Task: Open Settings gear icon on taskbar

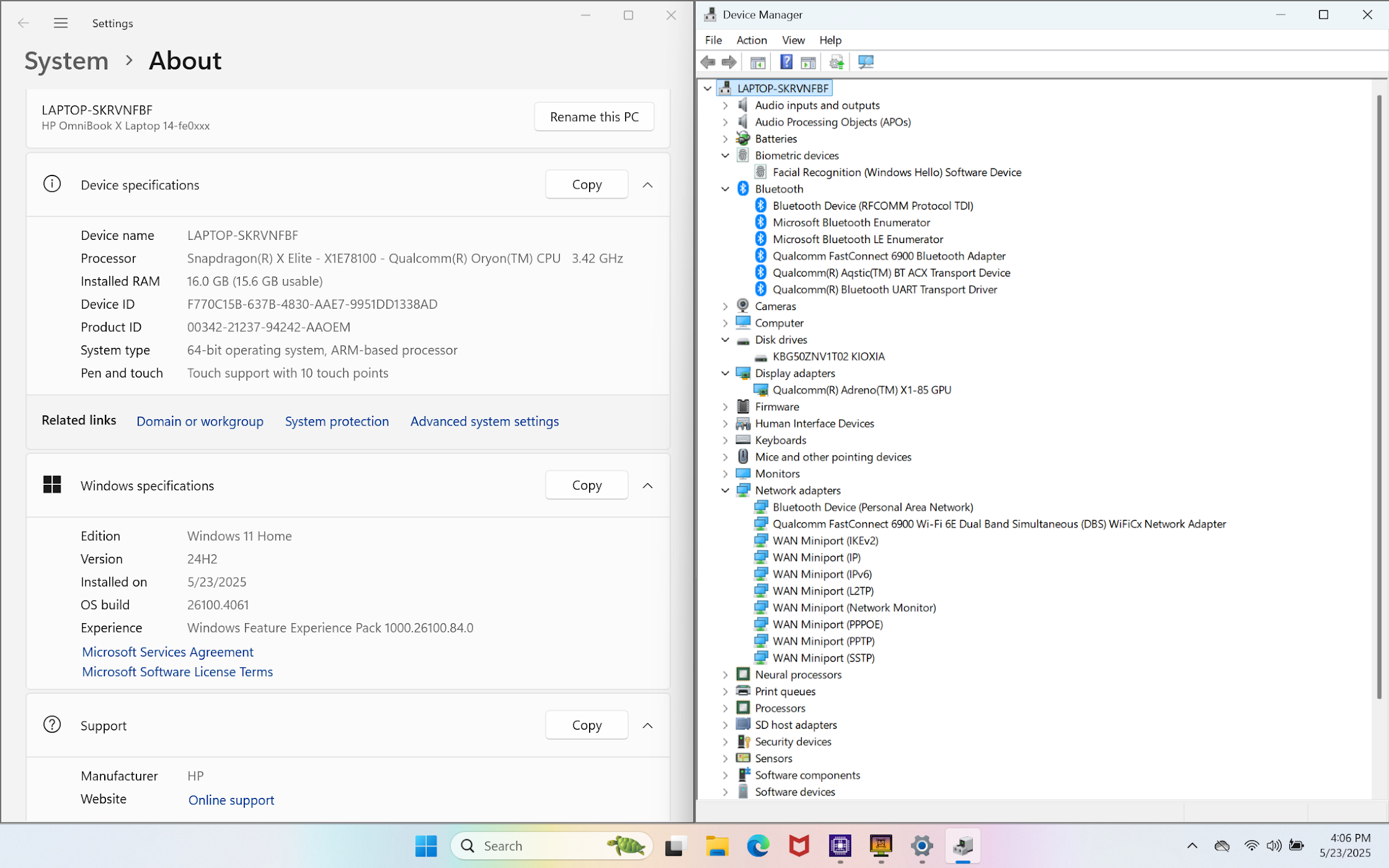Action: pos(922,846)
